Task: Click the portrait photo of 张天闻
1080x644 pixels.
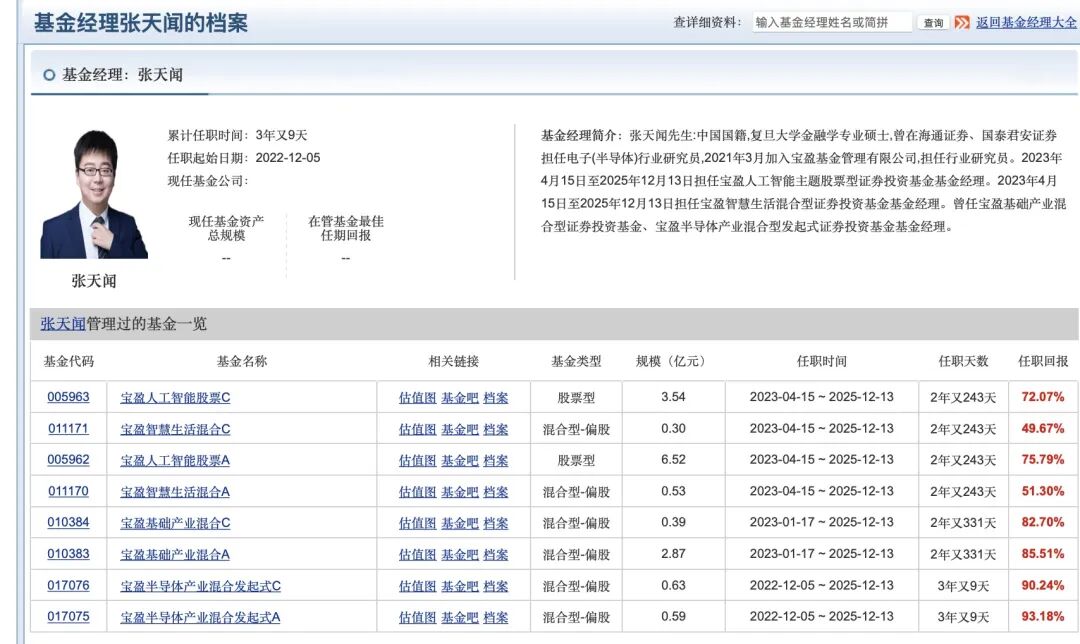Action: [x=94, y=194]
